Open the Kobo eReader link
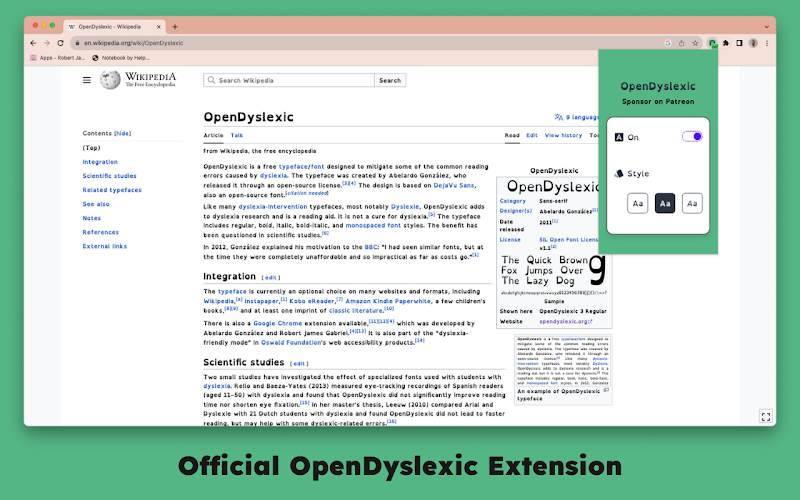This screenshot has height=500, width=800. pyautogui.click(x=313, y=301)
